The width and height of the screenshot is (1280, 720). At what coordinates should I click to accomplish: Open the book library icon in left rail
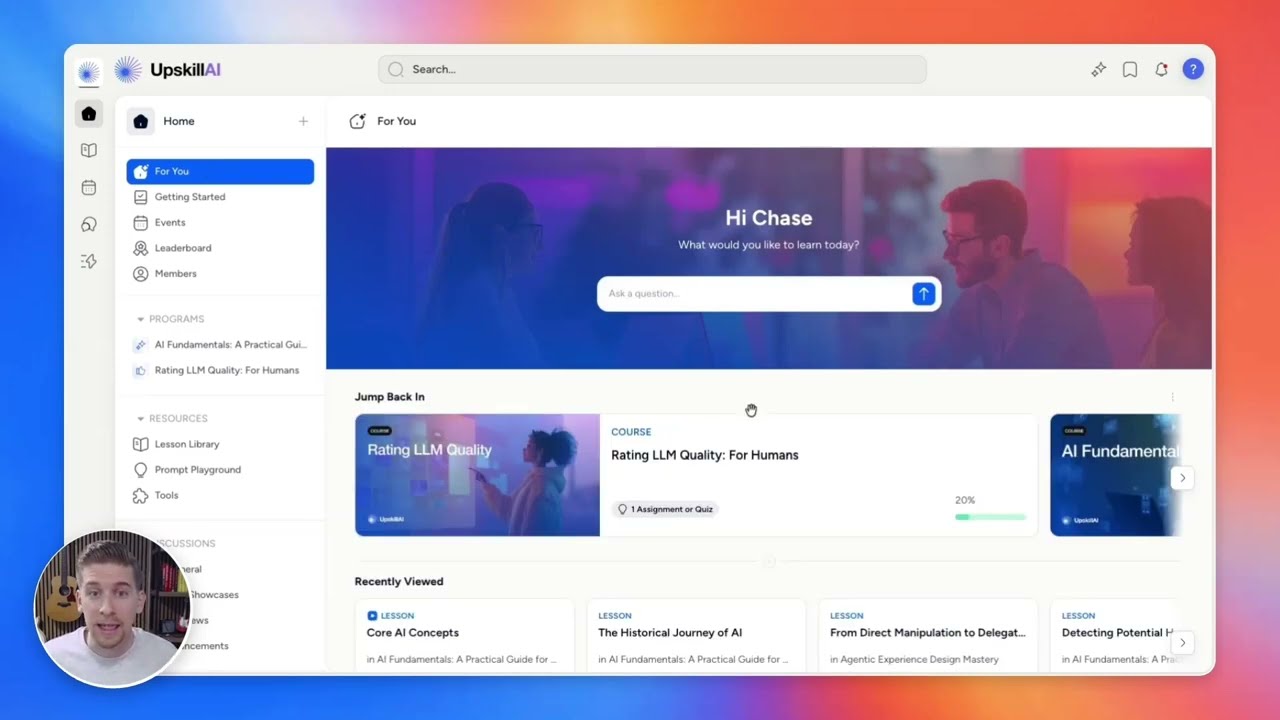tap(89, 150)
